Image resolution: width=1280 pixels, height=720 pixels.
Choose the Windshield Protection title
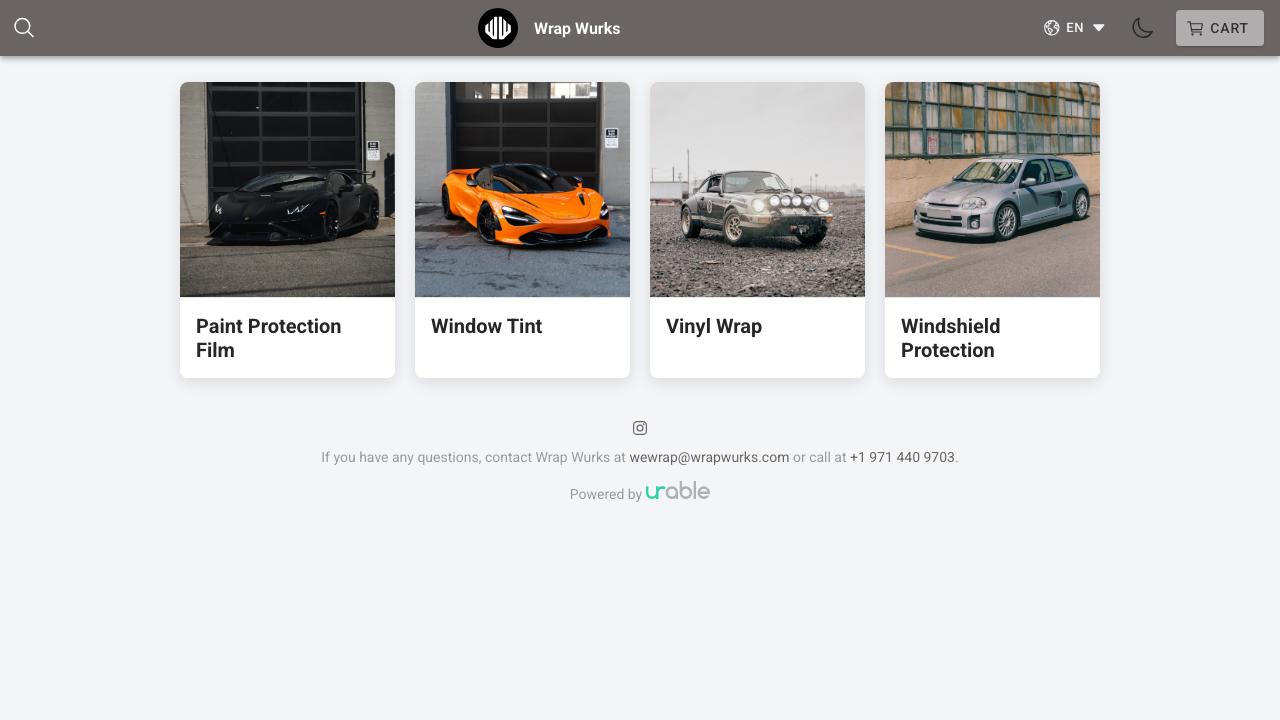coord(950,338)
